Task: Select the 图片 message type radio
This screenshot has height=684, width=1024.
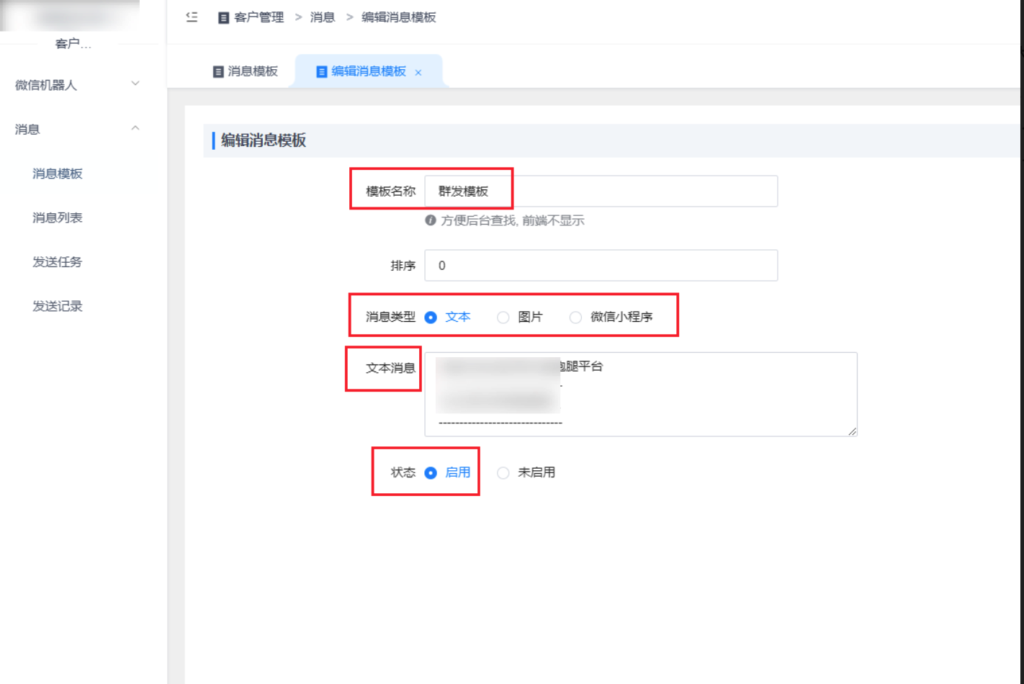Action: tap(503, 316)
